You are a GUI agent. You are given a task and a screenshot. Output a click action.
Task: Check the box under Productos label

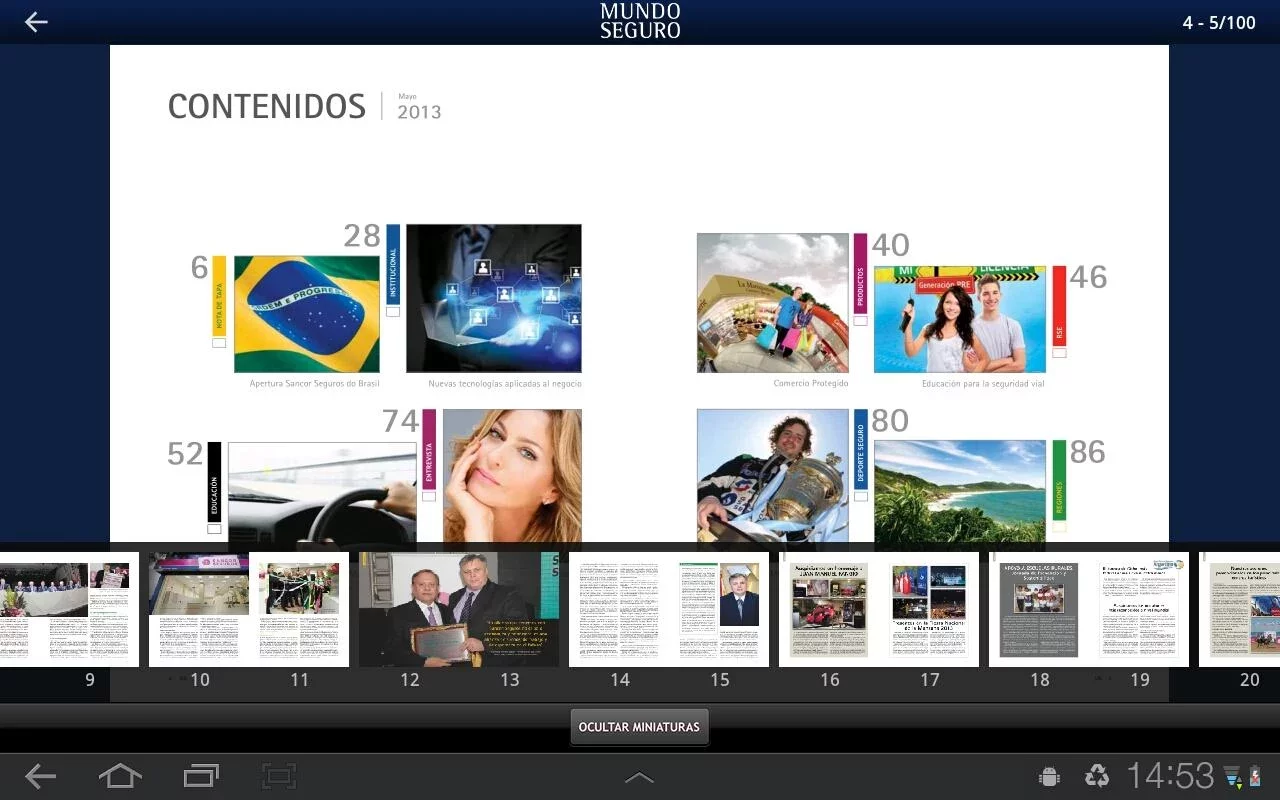[860, 321]
